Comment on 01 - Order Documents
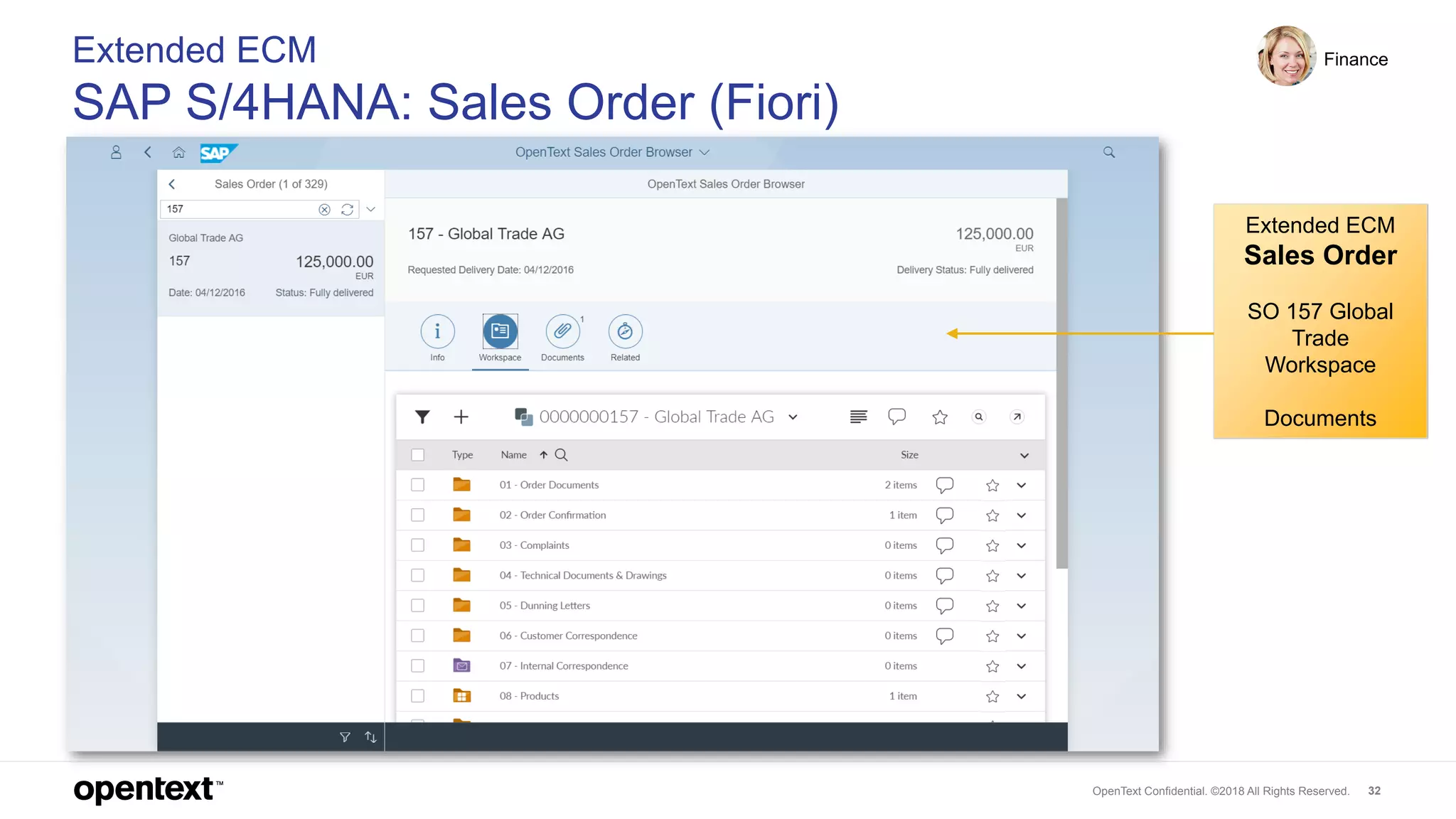 (x=945, y=485)
